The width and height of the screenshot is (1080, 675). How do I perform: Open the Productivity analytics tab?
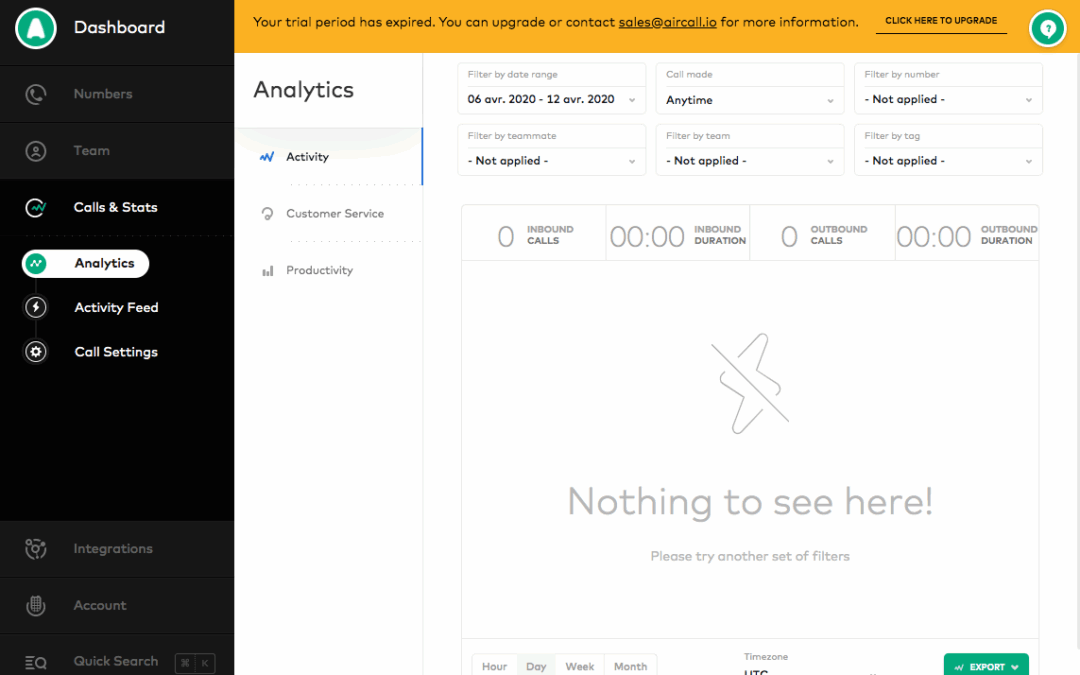(x=319, y=271)
